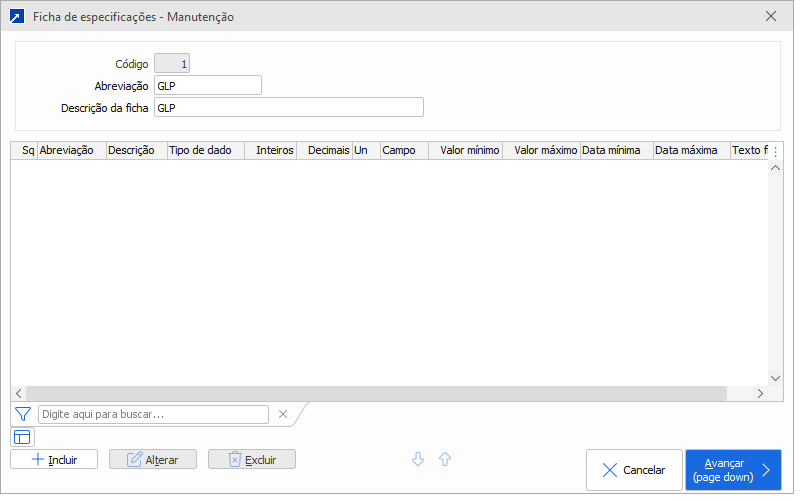
Task: Advance with Avançar (page down) button
Action: click(733, 470)
